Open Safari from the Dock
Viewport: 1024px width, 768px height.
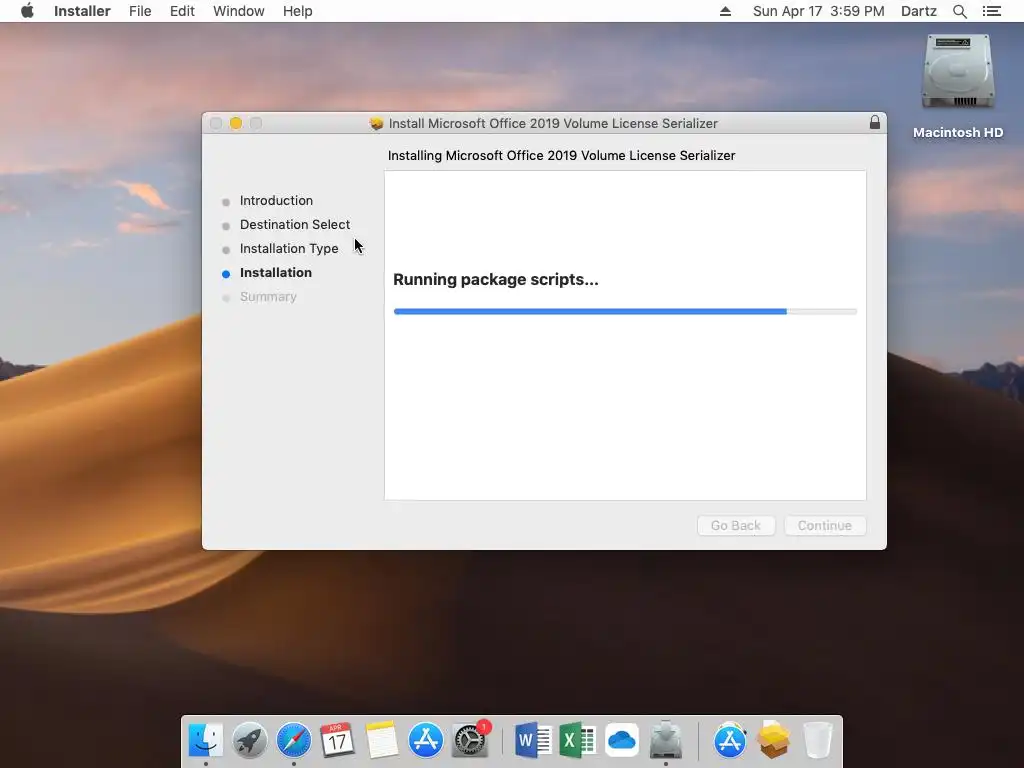pyautogui.click(x=294, y=740)
